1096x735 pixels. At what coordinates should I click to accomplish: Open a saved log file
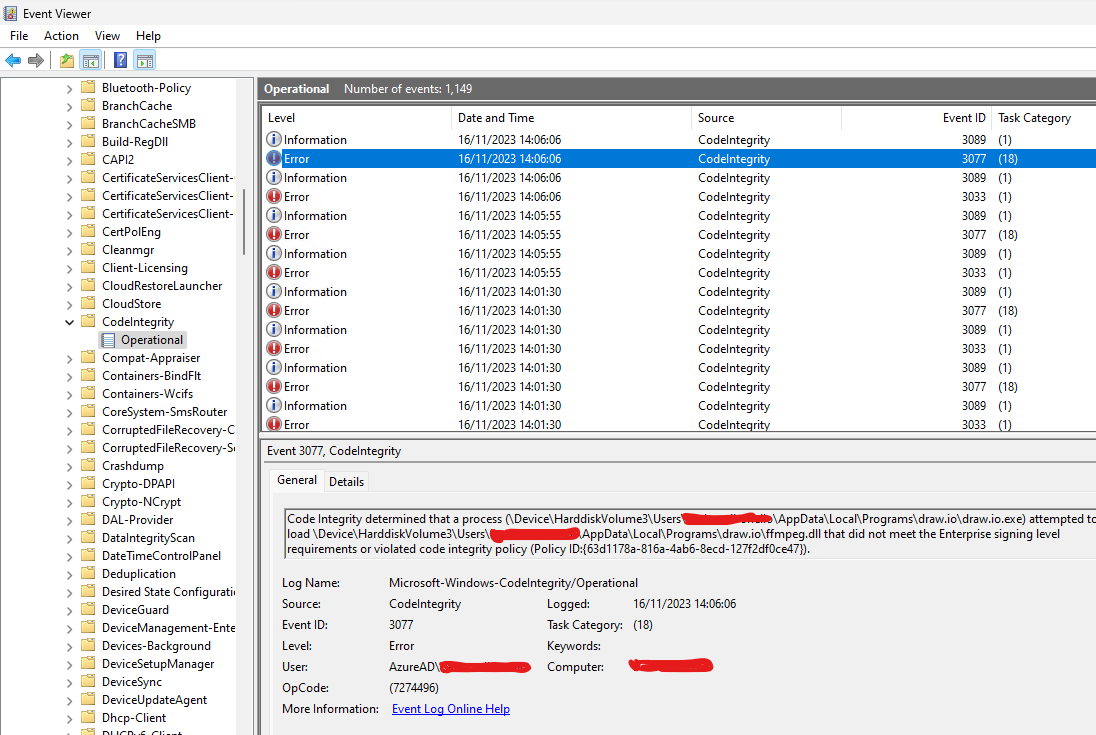click(x=65, y=59)
